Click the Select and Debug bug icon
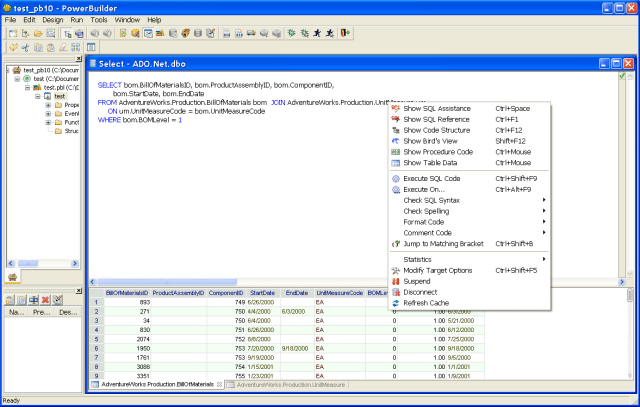The image size is (640, 407). (x=304, y=33)
